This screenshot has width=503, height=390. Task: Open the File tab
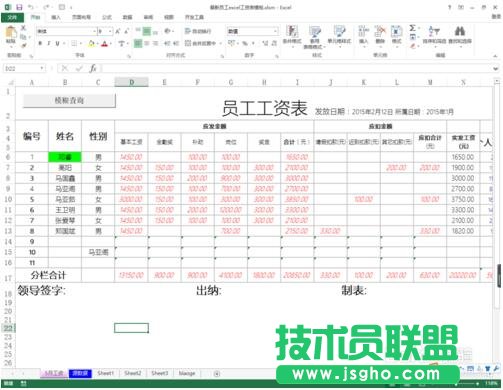pos(12,17)
